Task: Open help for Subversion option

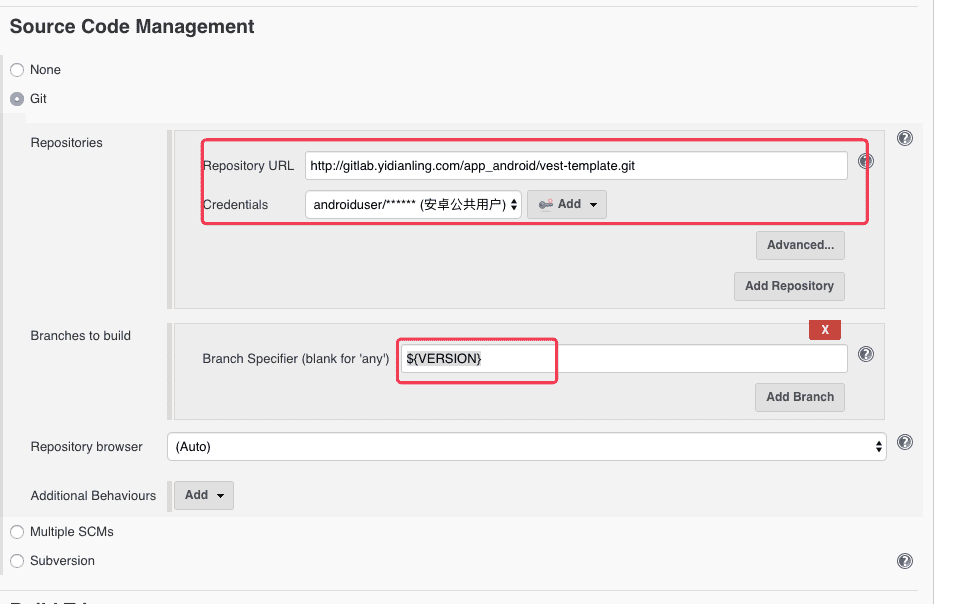Action: click(x=904, y=561)
